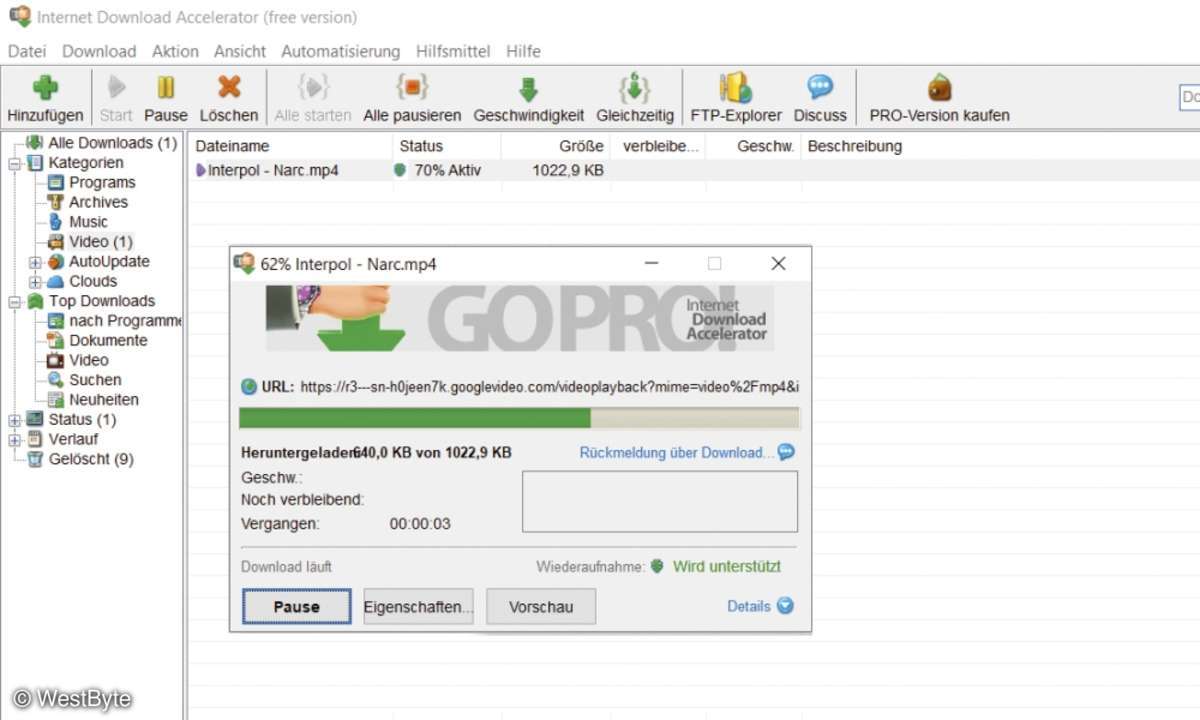Select the Verlauf tree label
Image resolution: width=1200 pixels, height=720 pixels.
point(73,439)
